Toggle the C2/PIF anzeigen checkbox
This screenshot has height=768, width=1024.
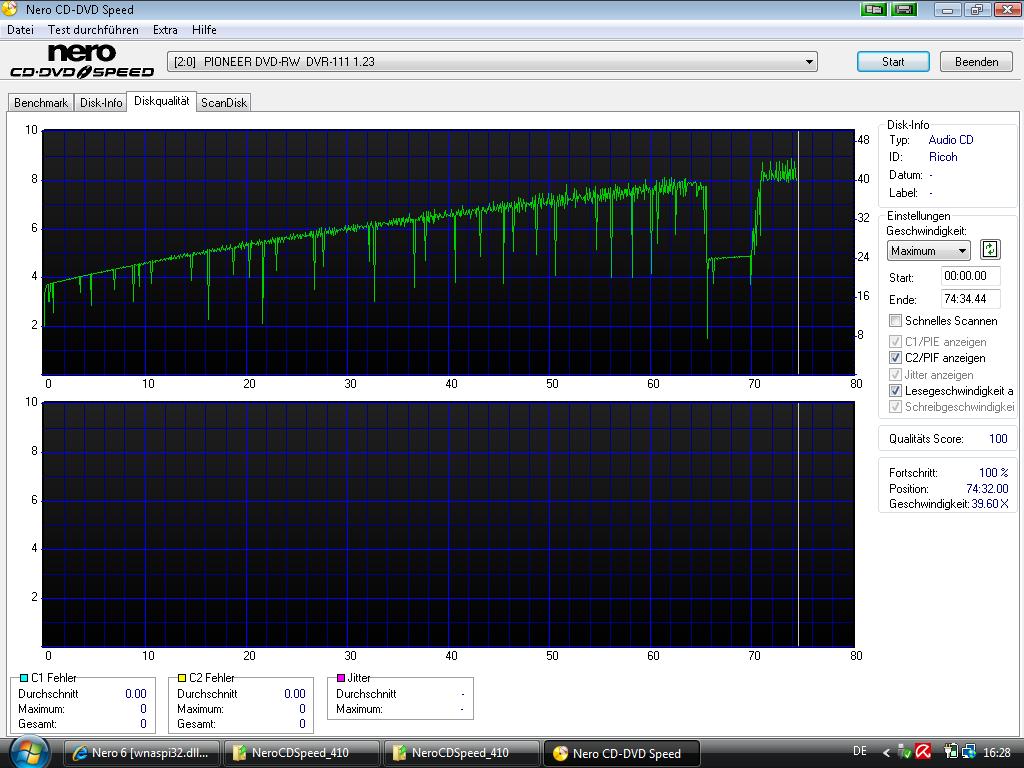[895, 358]
